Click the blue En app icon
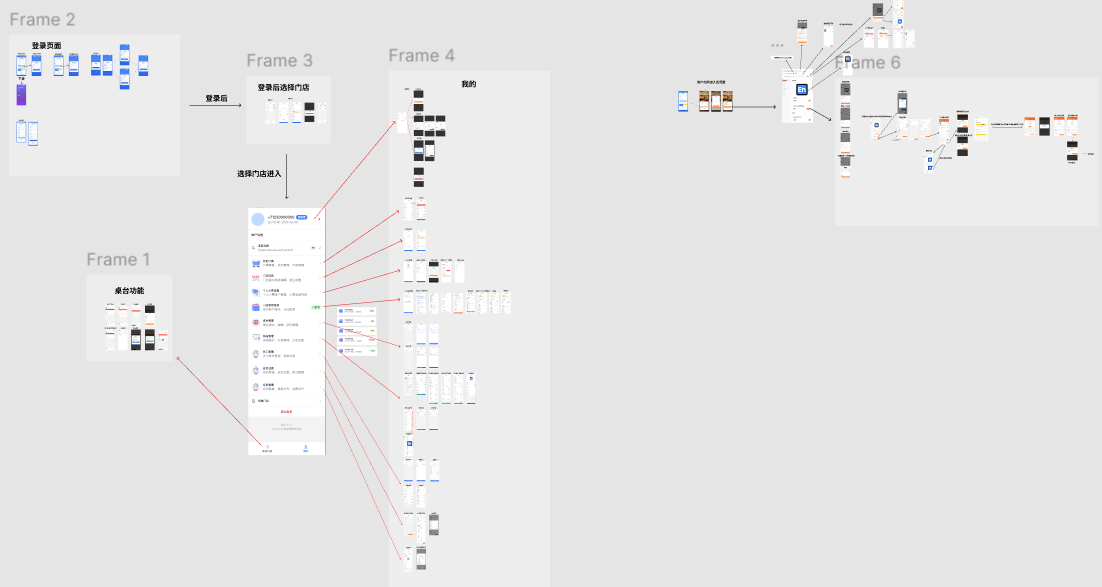The image size is (1102, 587). (x=801, y=89)
